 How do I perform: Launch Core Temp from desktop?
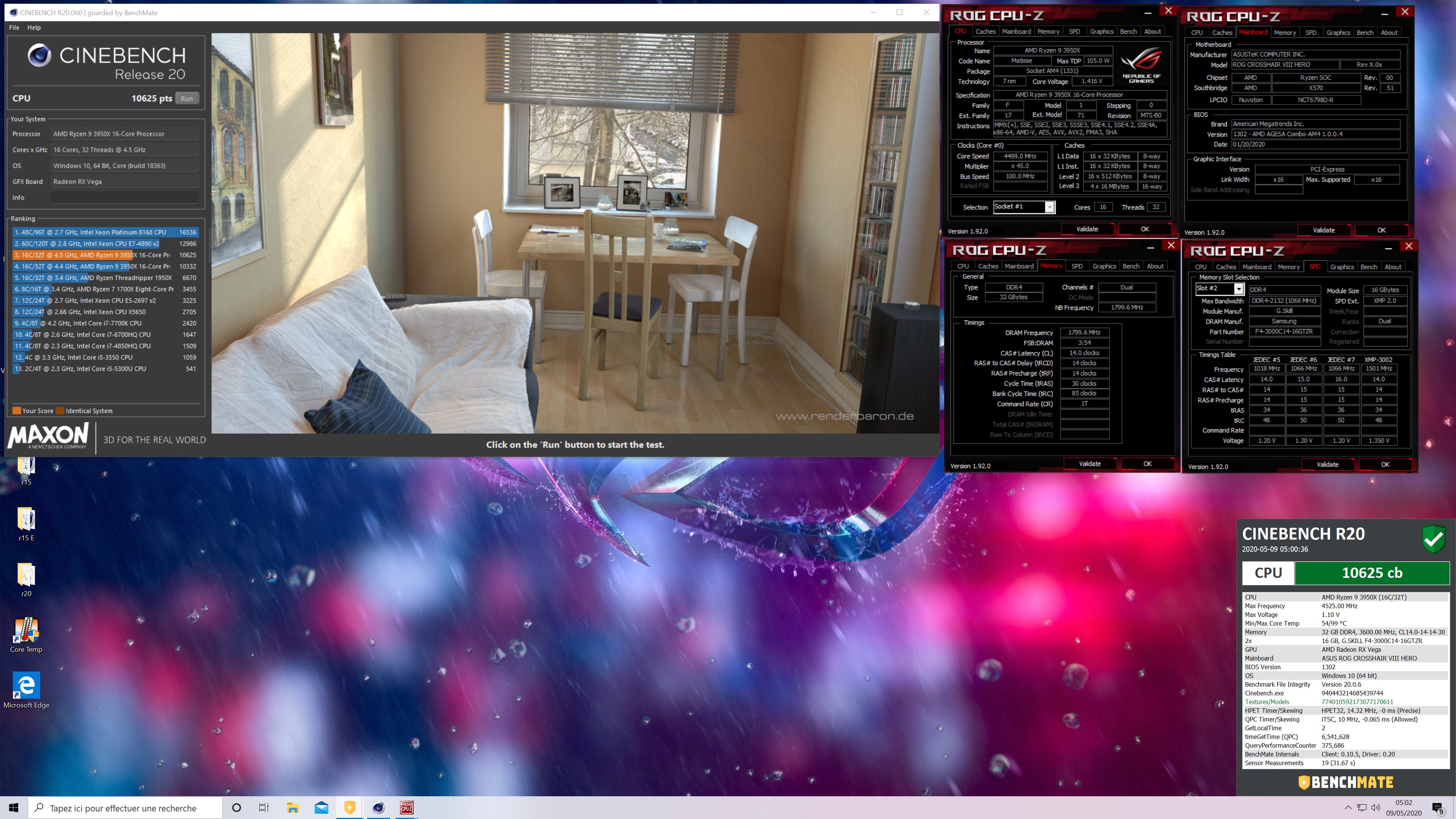click(x=26, y=635)
